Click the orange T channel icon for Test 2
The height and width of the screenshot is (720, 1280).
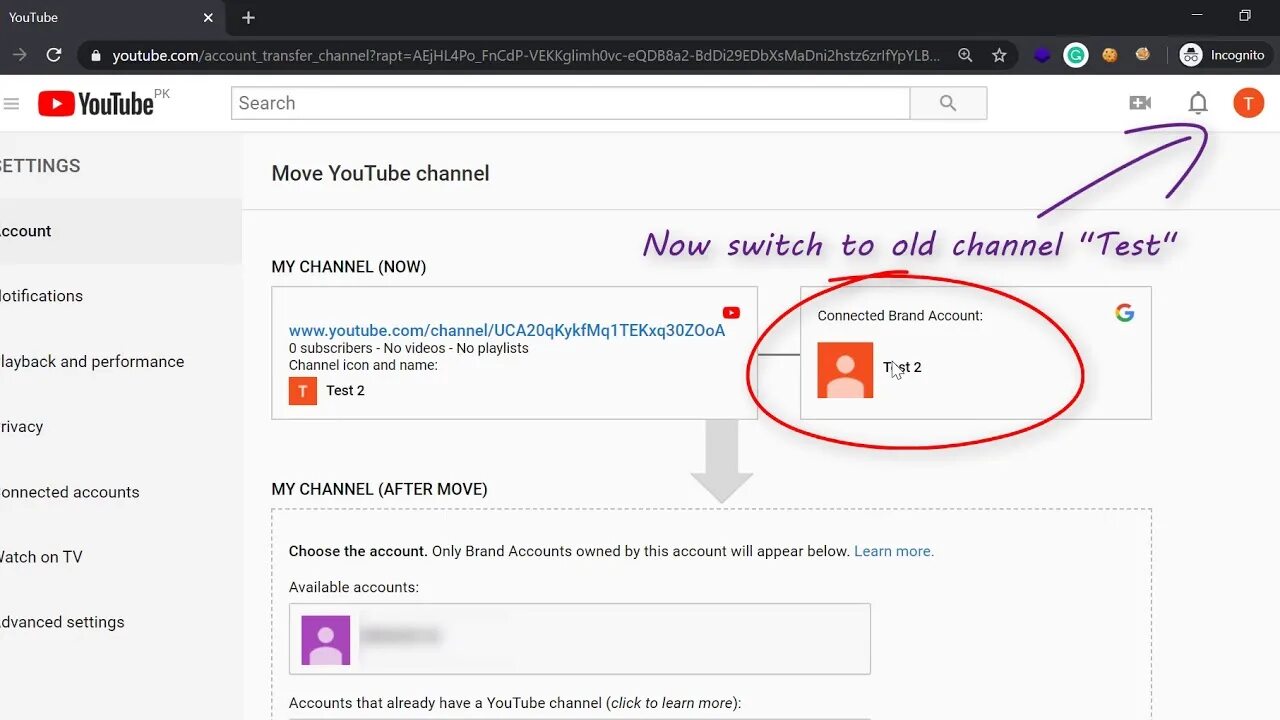click(x=303, y=391)
